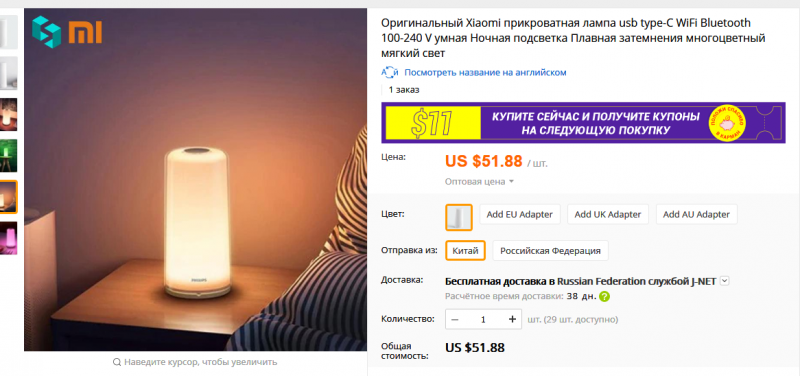Image resolution: width=800 pixels, height=376 pixels.
Task: Select the green lamp thumbnail in the gallery
Action: (9, 156)
